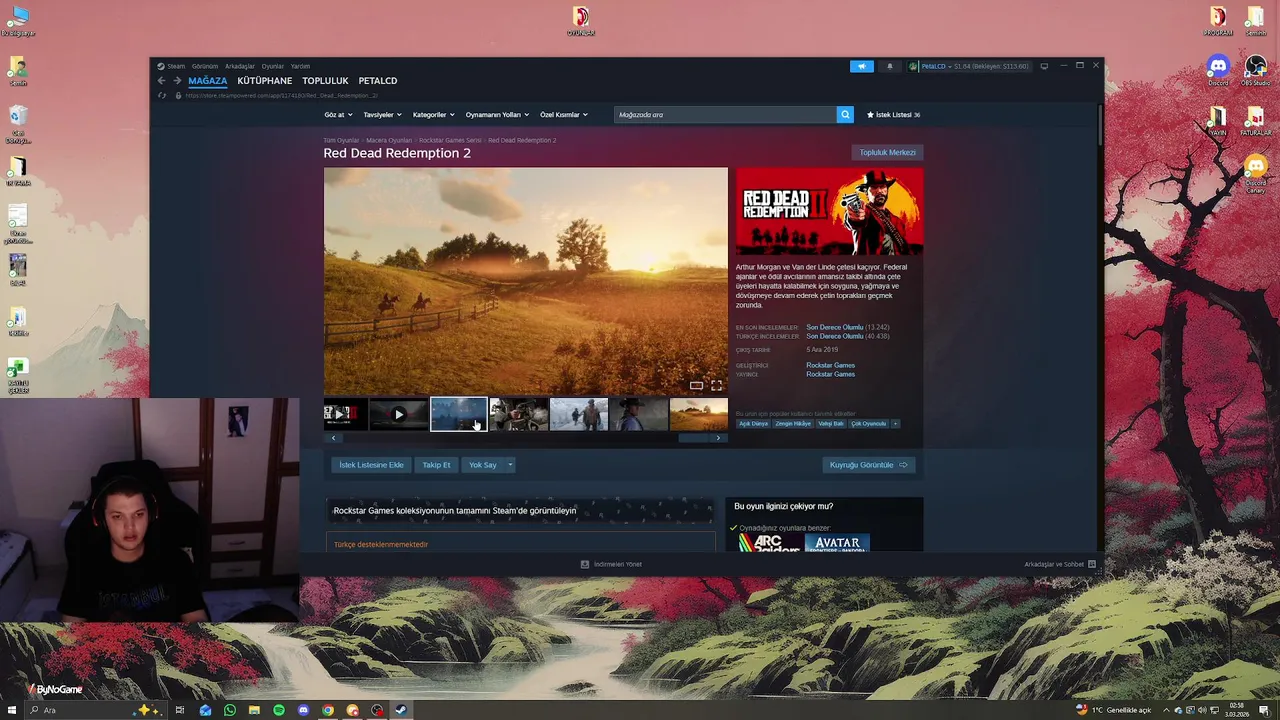Click the blue announcements megaphone icon
This screenshot has height=720, width=1280.
(x=862, y=66)
